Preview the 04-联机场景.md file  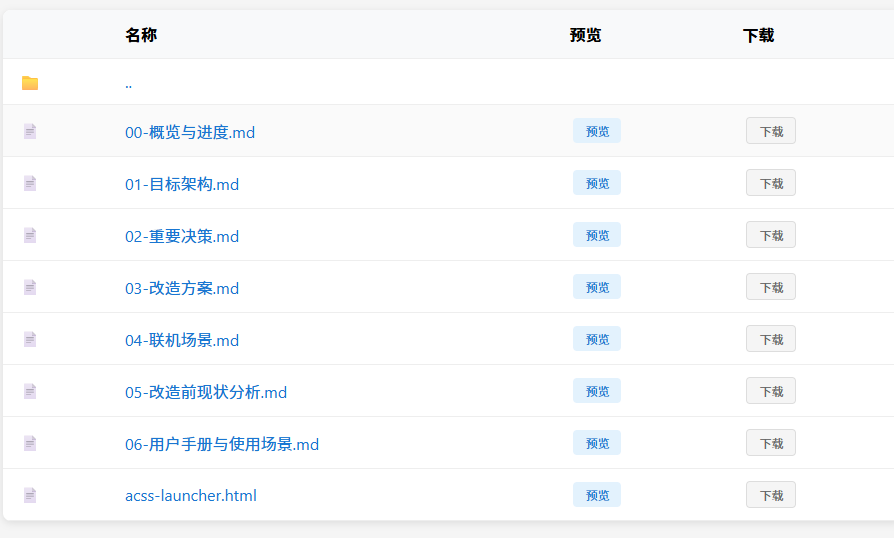pyautogui.click(x=597, y=339)
